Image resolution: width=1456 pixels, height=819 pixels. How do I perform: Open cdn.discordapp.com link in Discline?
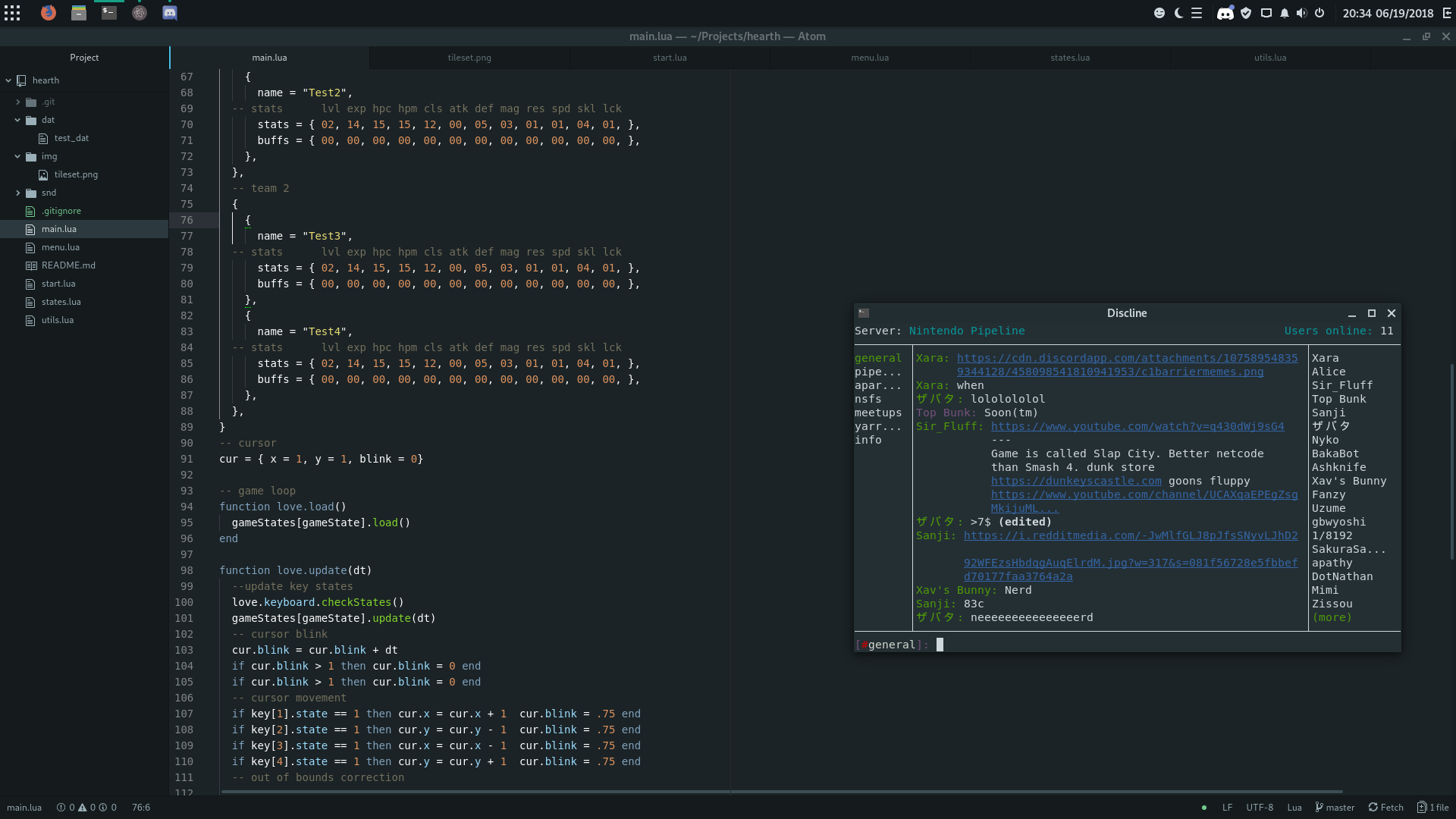pos(1127,365)
